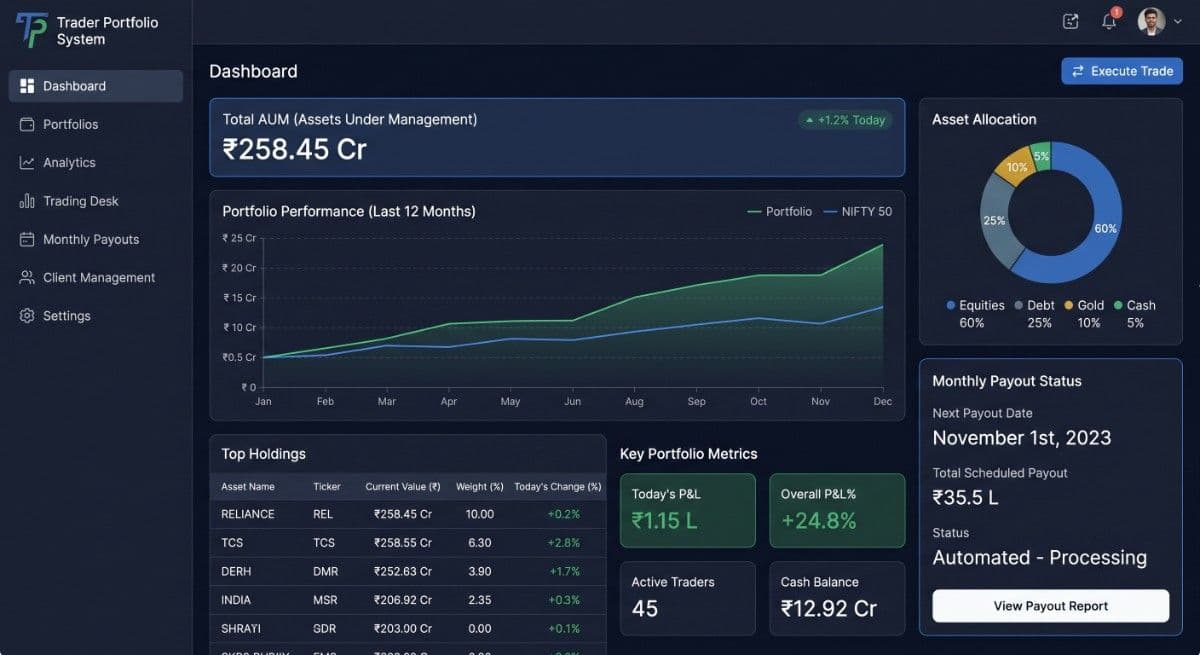Click the Dashboard grid icon

click(x=27, y=86)
